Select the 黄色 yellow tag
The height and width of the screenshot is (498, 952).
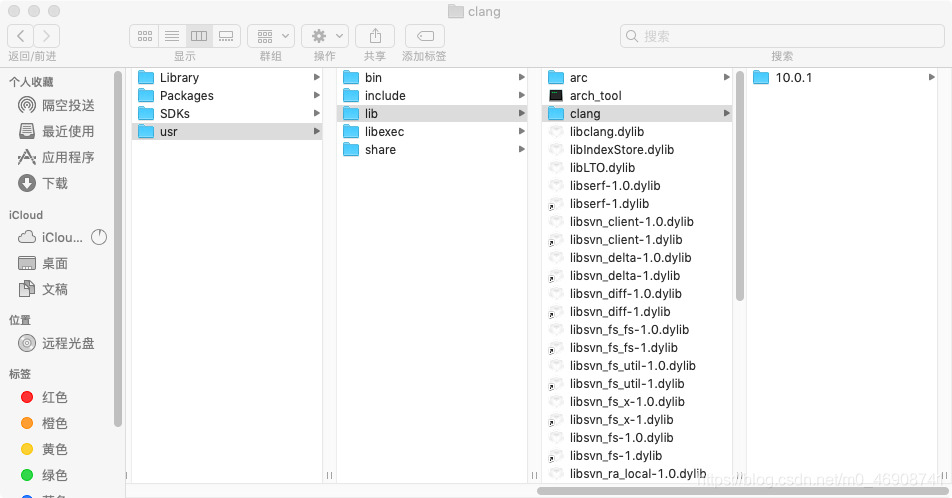pyautogui.click(x=44, y=449)
